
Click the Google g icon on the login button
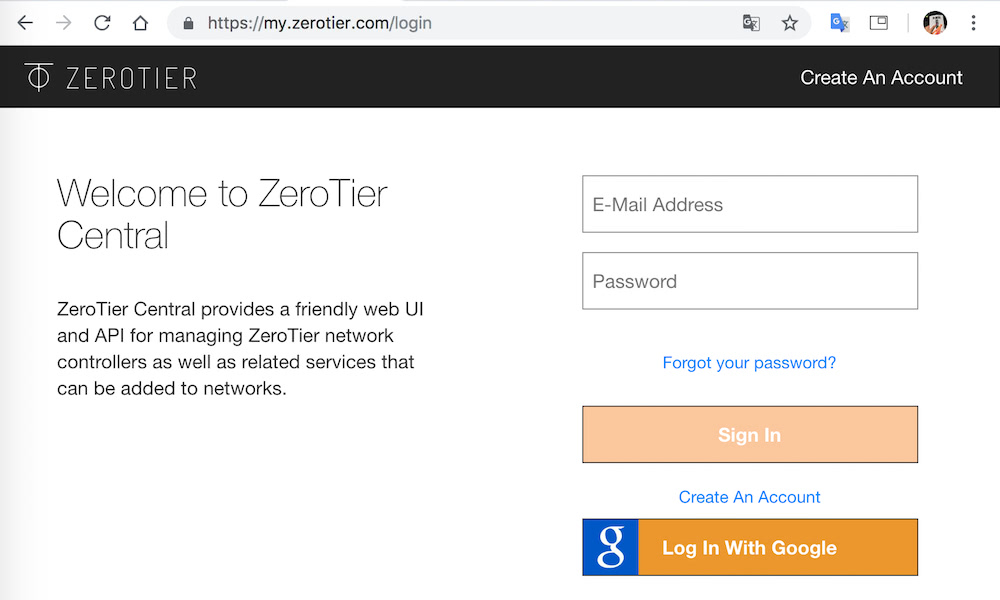click(x=610, y=547)
